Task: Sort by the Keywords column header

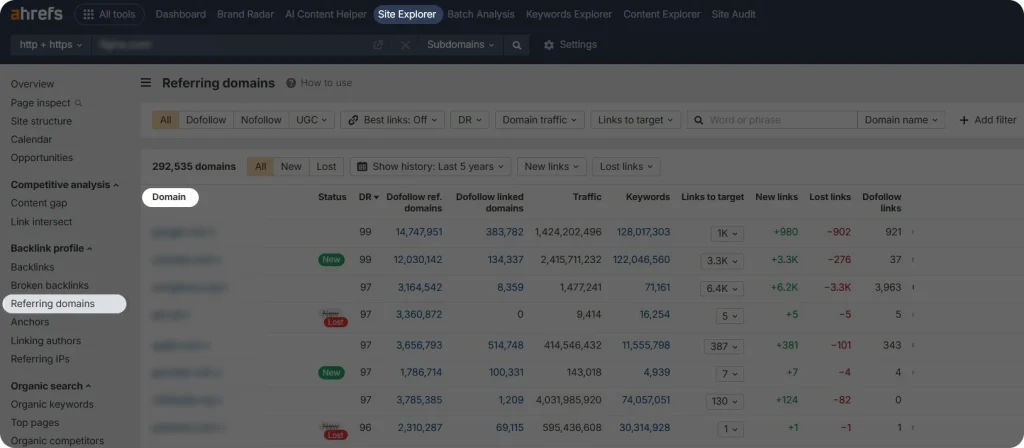Action: pos(648,197)
